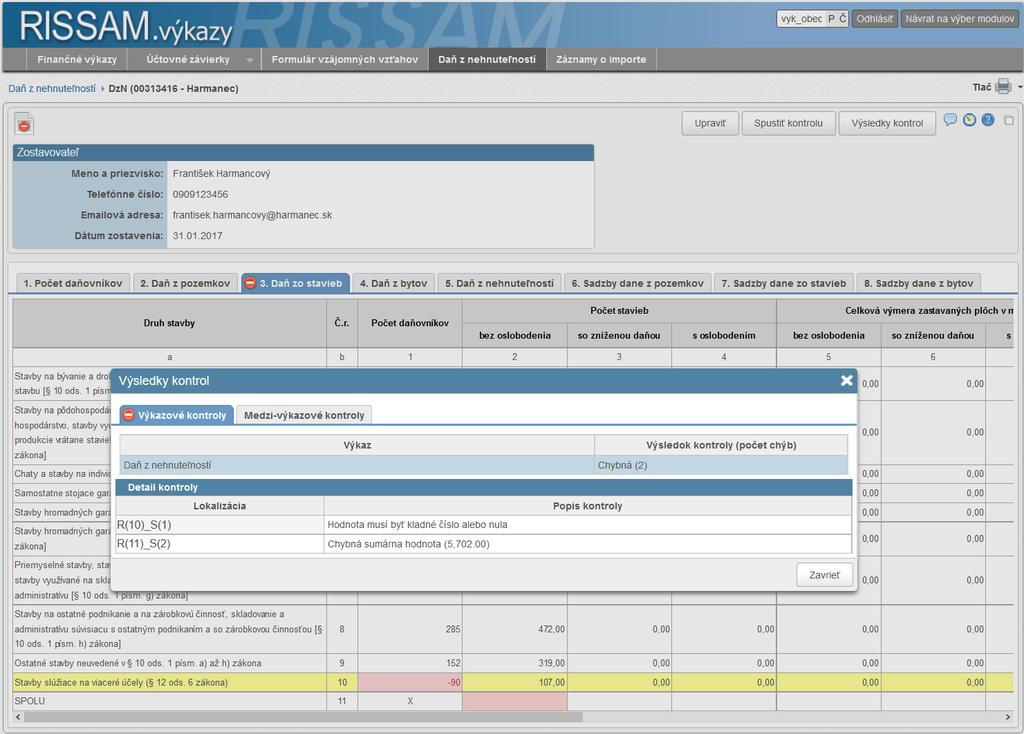Click the phone number 0909123456
1024x734 pixels.
coord(200,194)
